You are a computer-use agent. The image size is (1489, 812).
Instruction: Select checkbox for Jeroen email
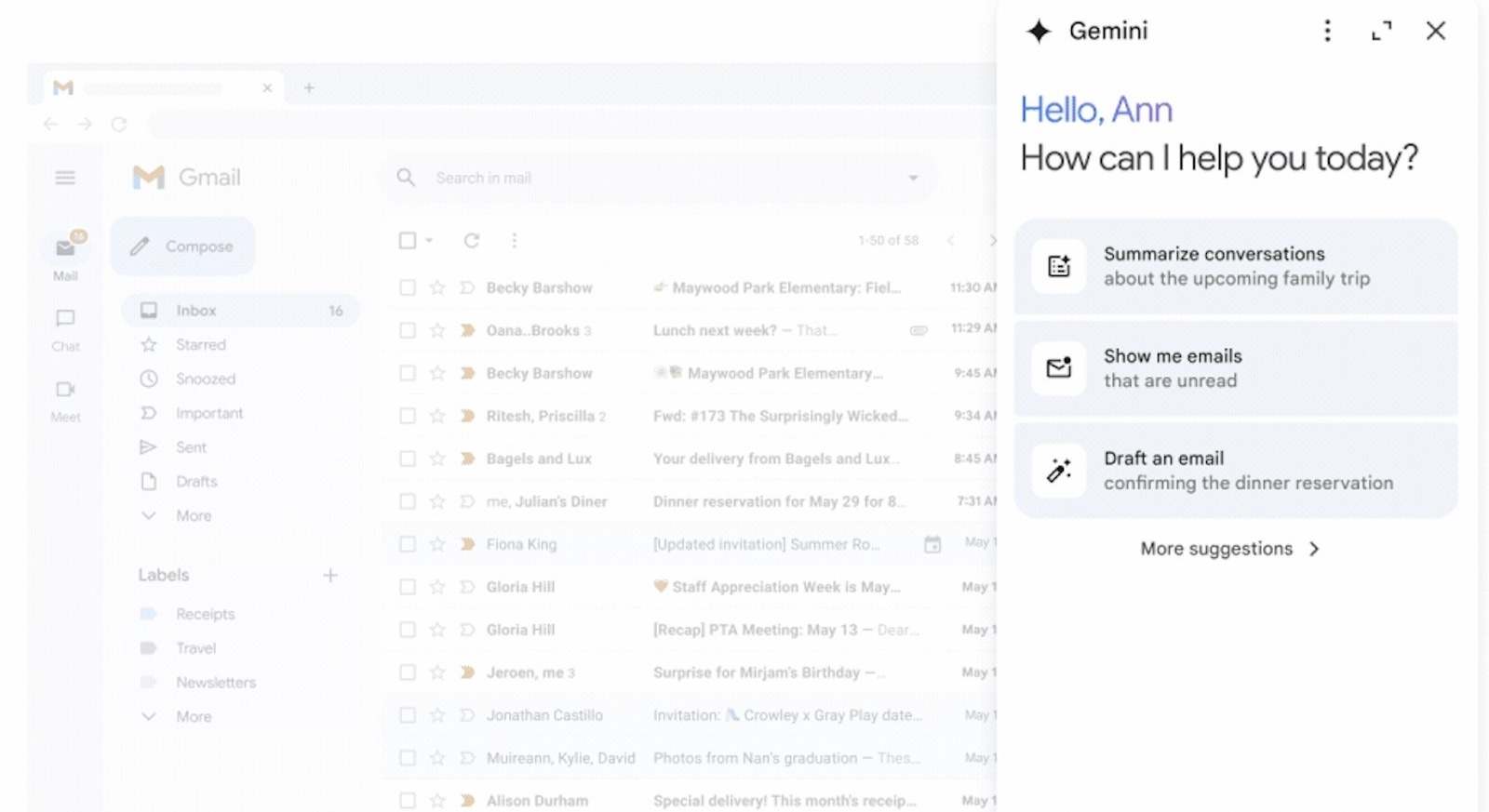[408, 672]
